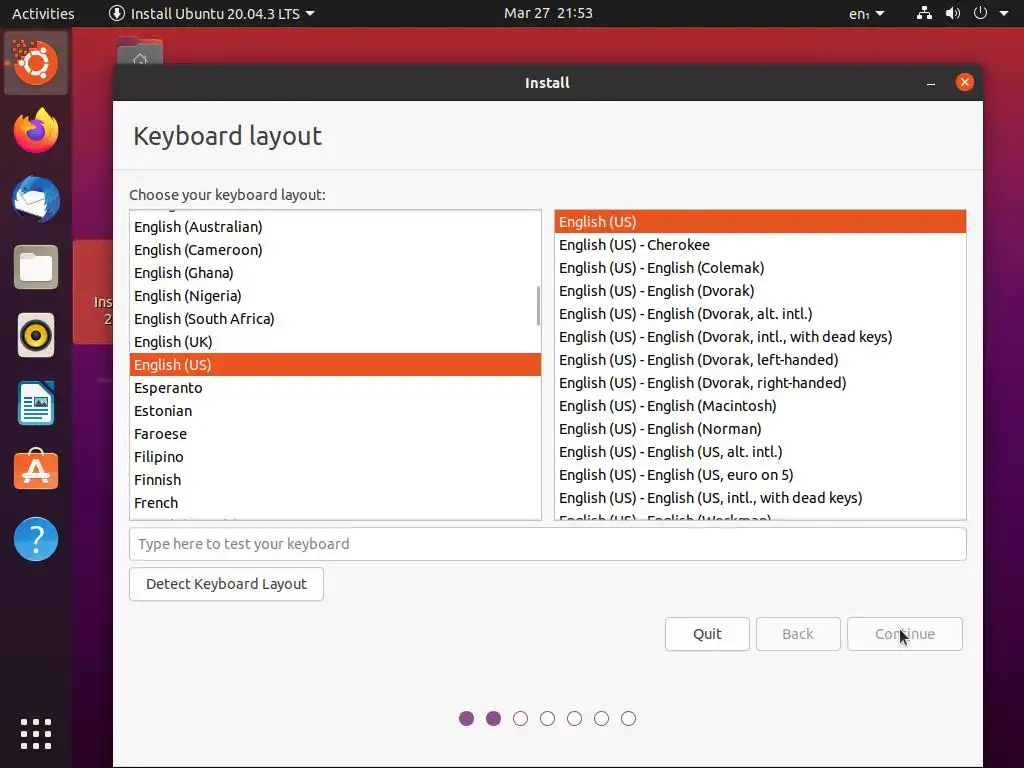
Task: Select US, intl., with dead keys variant
Action: 760,498
